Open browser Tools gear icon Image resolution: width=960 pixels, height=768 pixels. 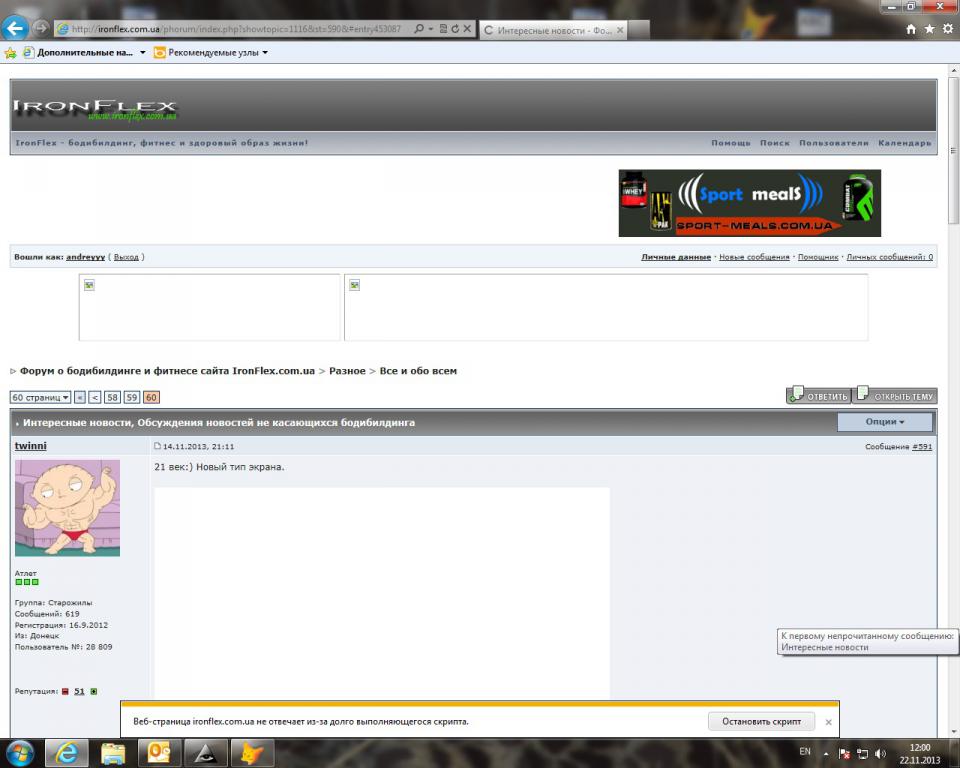[945, 29]
